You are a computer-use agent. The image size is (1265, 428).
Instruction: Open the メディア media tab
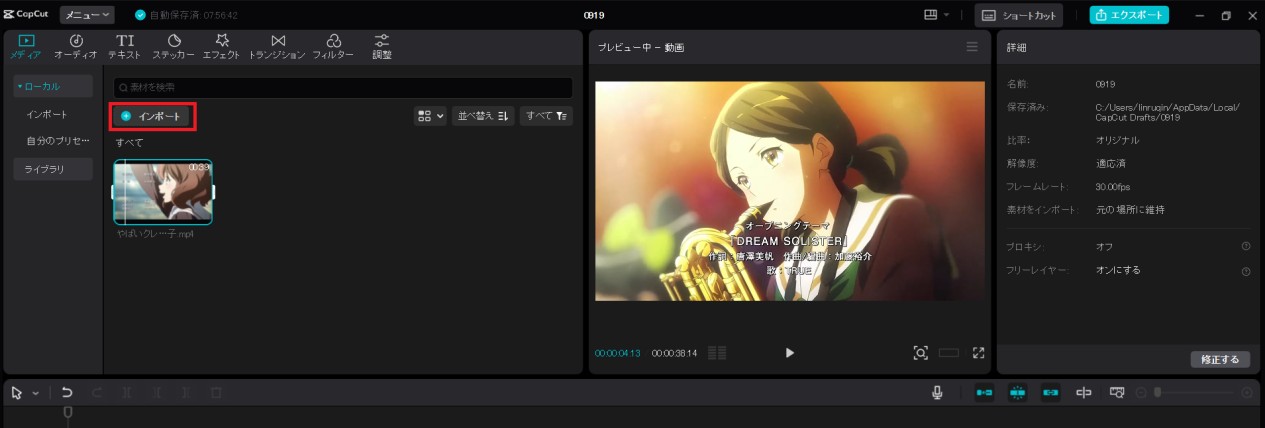[26, 47]
